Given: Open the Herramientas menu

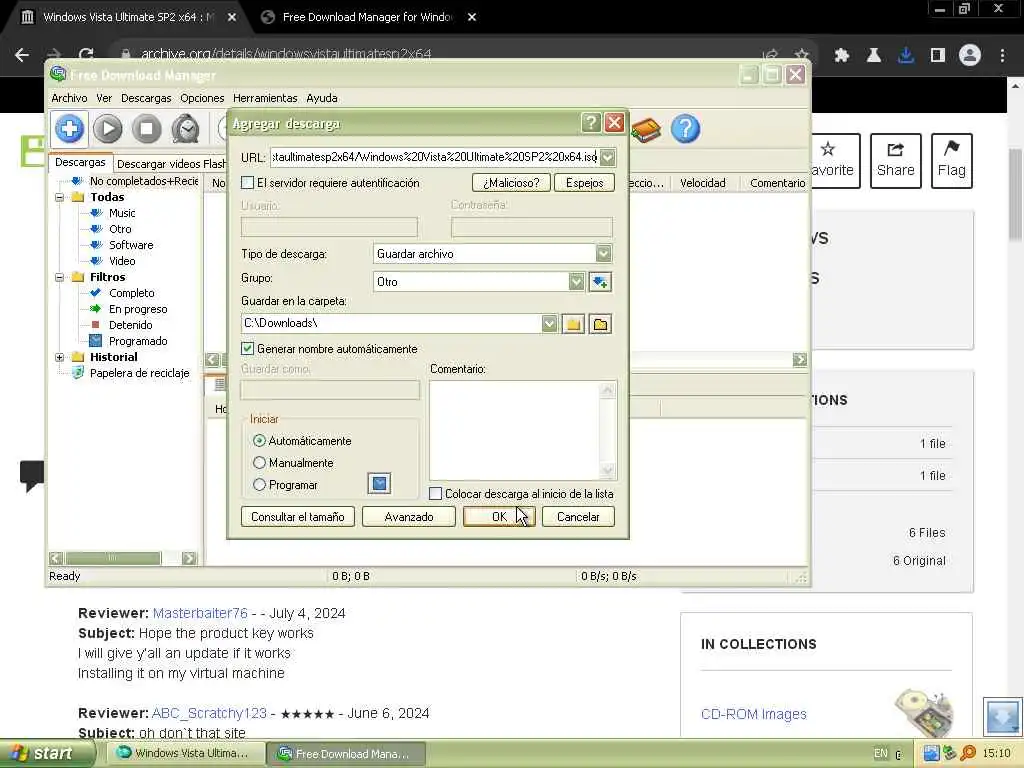Looking at the screenshot, I should pyautogui.click(x=265, y=98).
